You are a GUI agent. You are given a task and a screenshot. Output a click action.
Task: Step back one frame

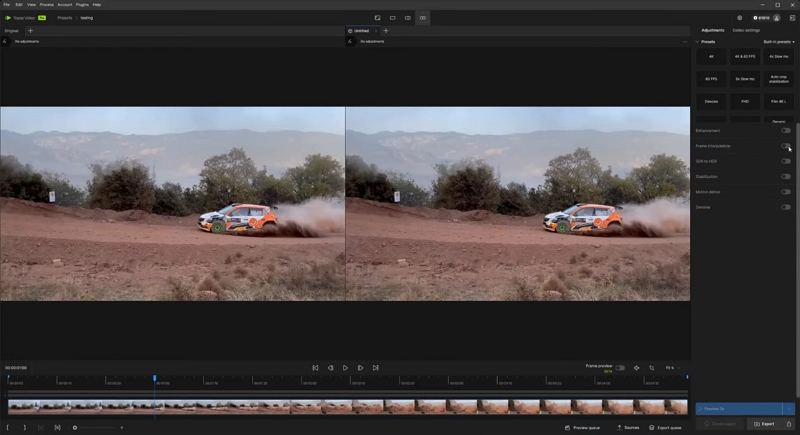point(331,368)
